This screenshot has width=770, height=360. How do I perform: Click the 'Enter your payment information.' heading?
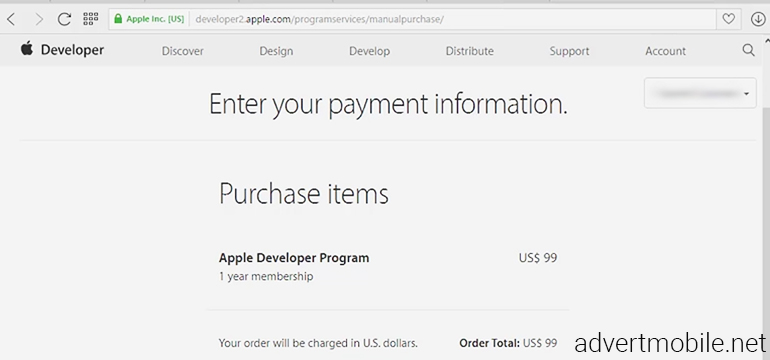(x=388, y=105)
